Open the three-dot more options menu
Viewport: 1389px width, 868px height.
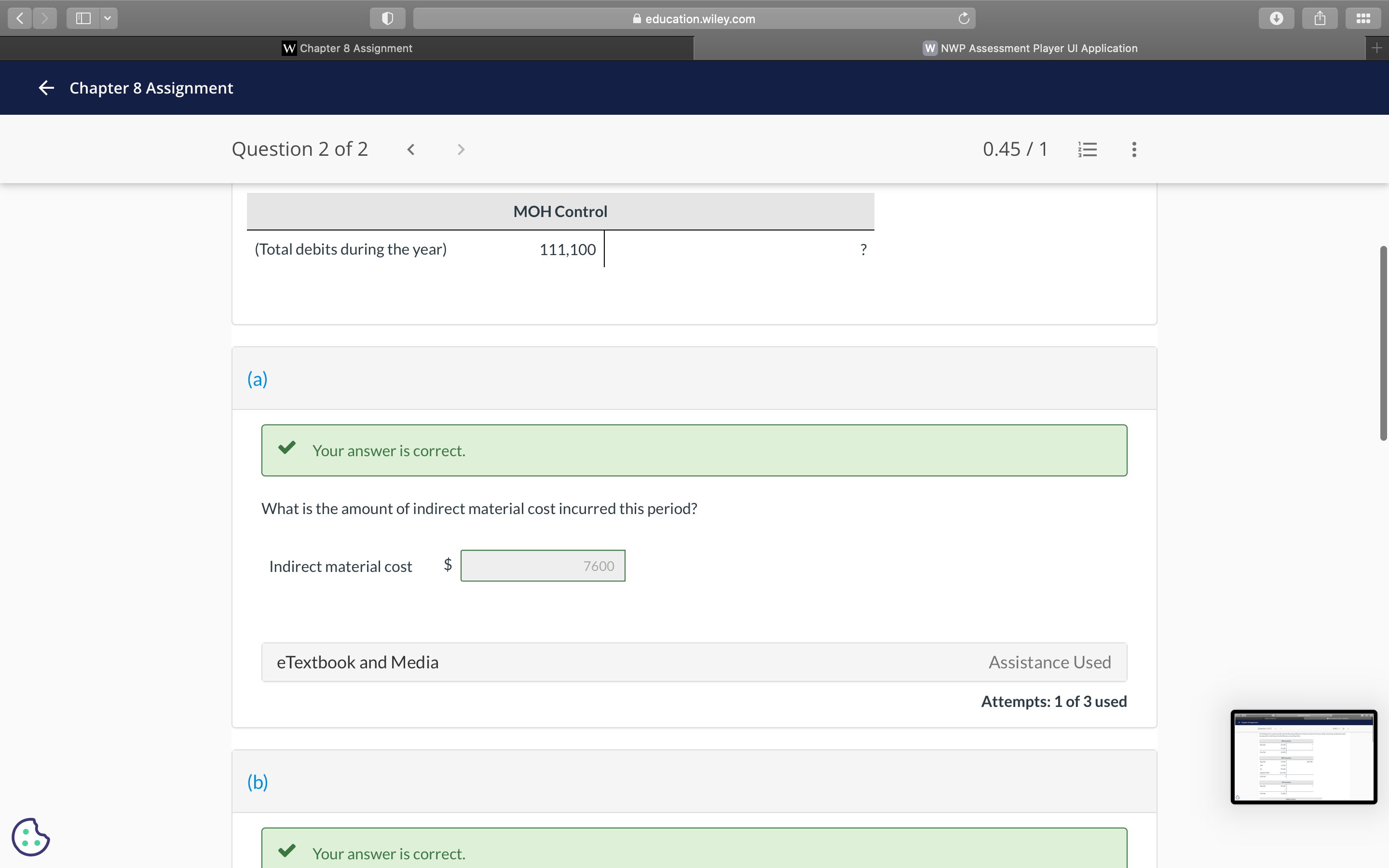point(1133,150)
